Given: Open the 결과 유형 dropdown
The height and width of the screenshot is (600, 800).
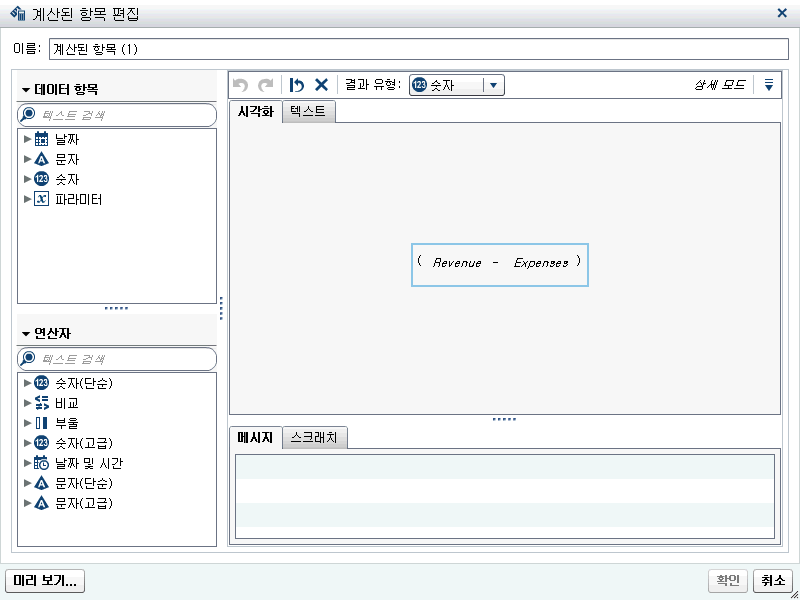Looking at the screenshot, I should (494, 85).
